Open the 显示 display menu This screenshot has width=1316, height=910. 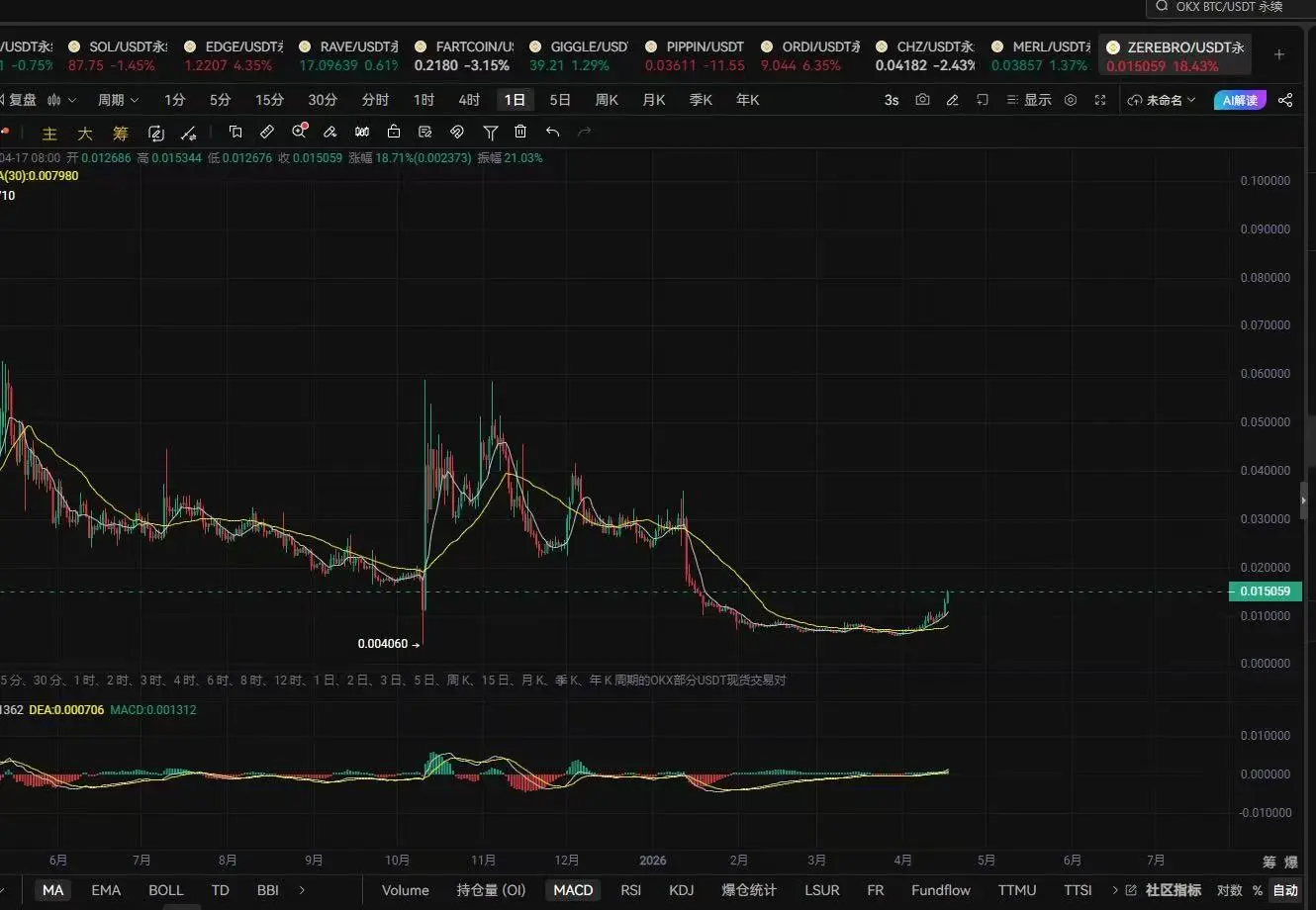[x=1029, y=100]
